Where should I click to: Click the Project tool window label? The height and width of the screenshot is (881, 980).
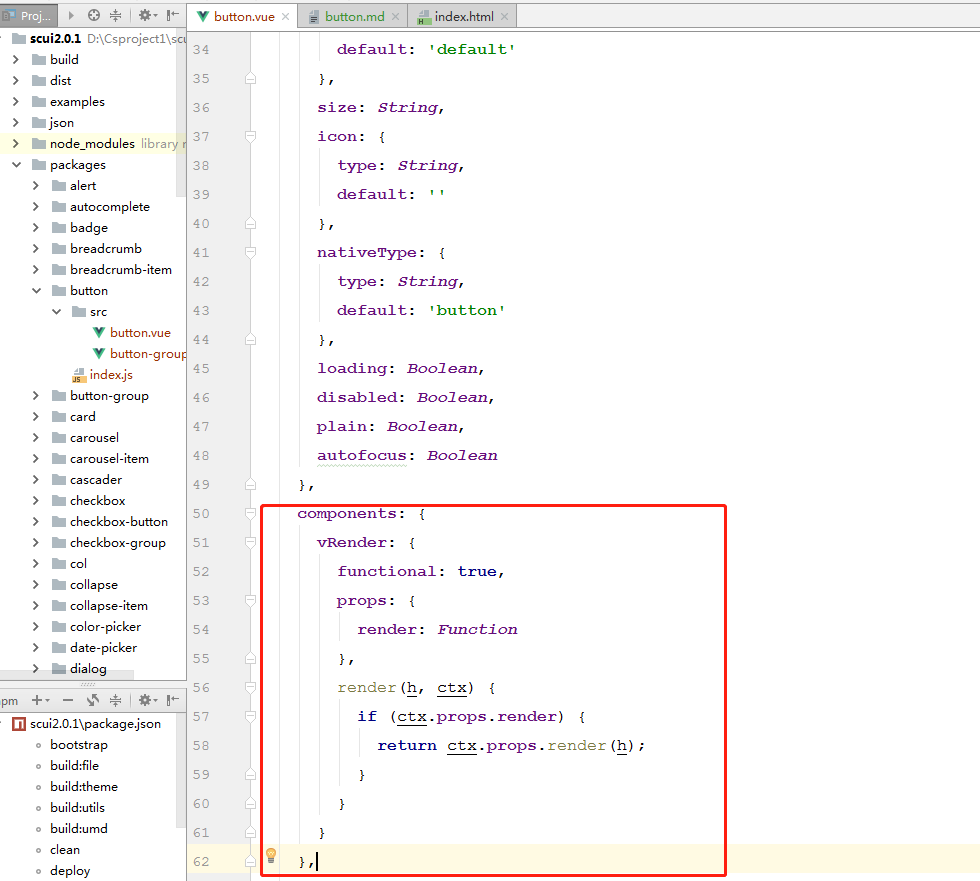pos(29,16)
